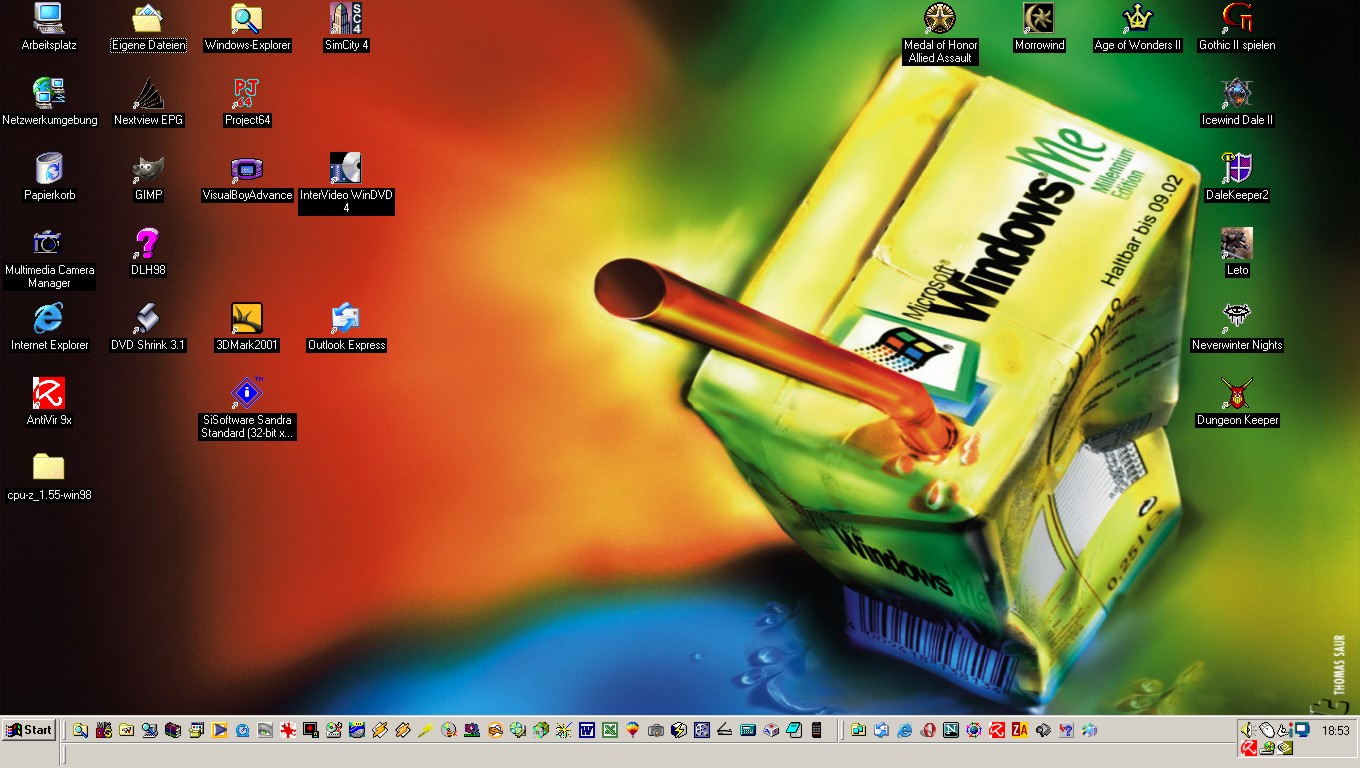Open the cpu-z_1.55-win98 folder

[49, 468]
